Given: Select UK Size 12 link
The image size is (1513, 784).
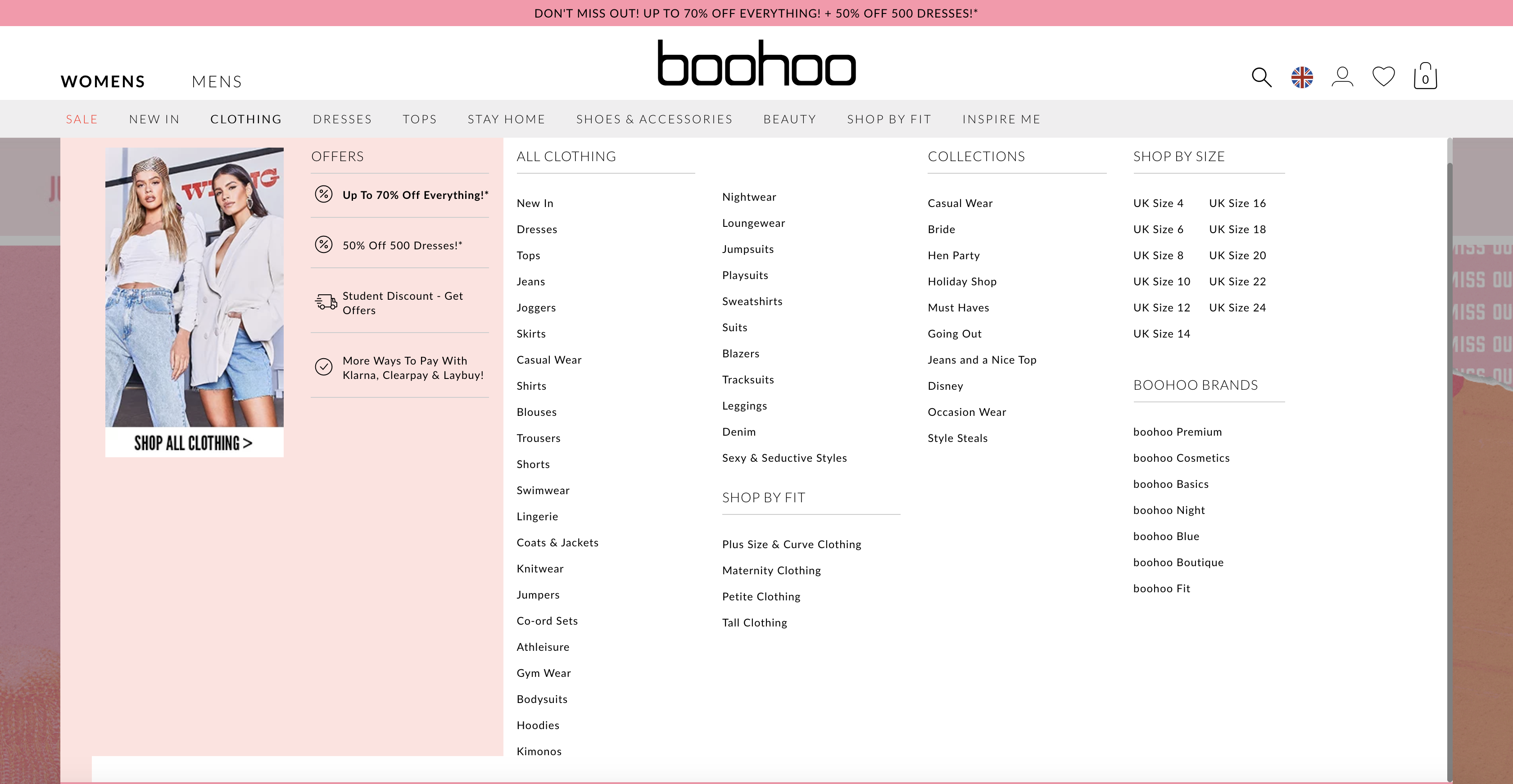Looking at the screenshot, I should point(1161,307).
